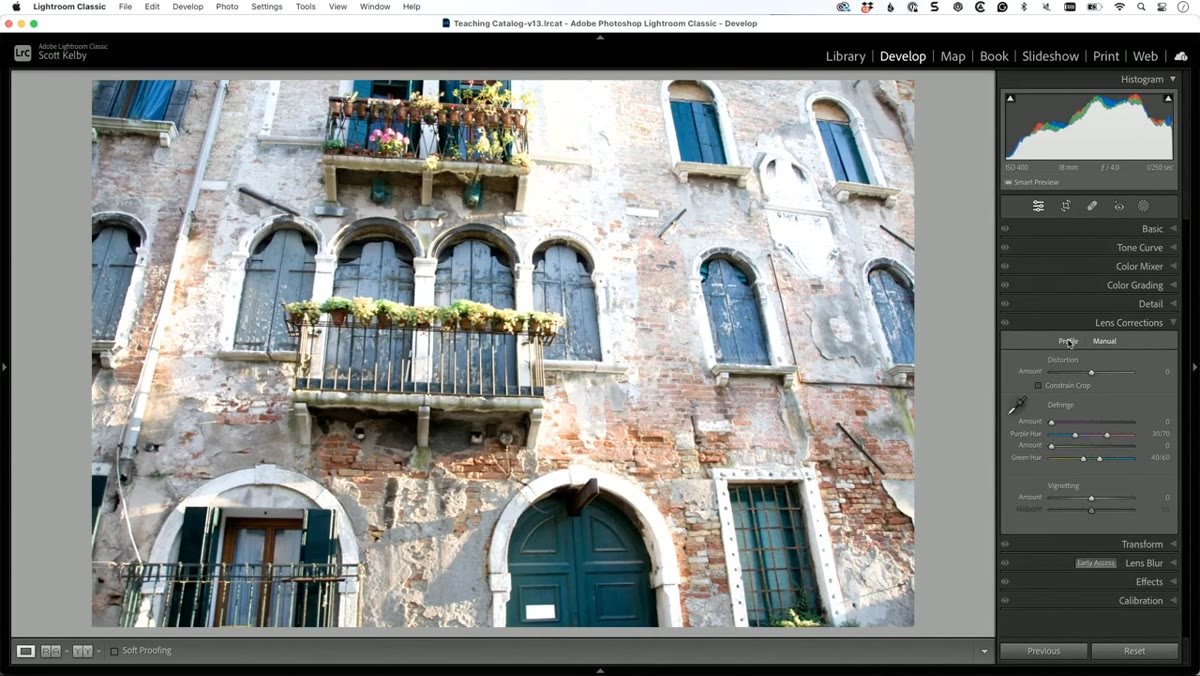1200x676 pixels.
Task: Select the Manual lens corrections tab
Action: (x=1104, y=341)
